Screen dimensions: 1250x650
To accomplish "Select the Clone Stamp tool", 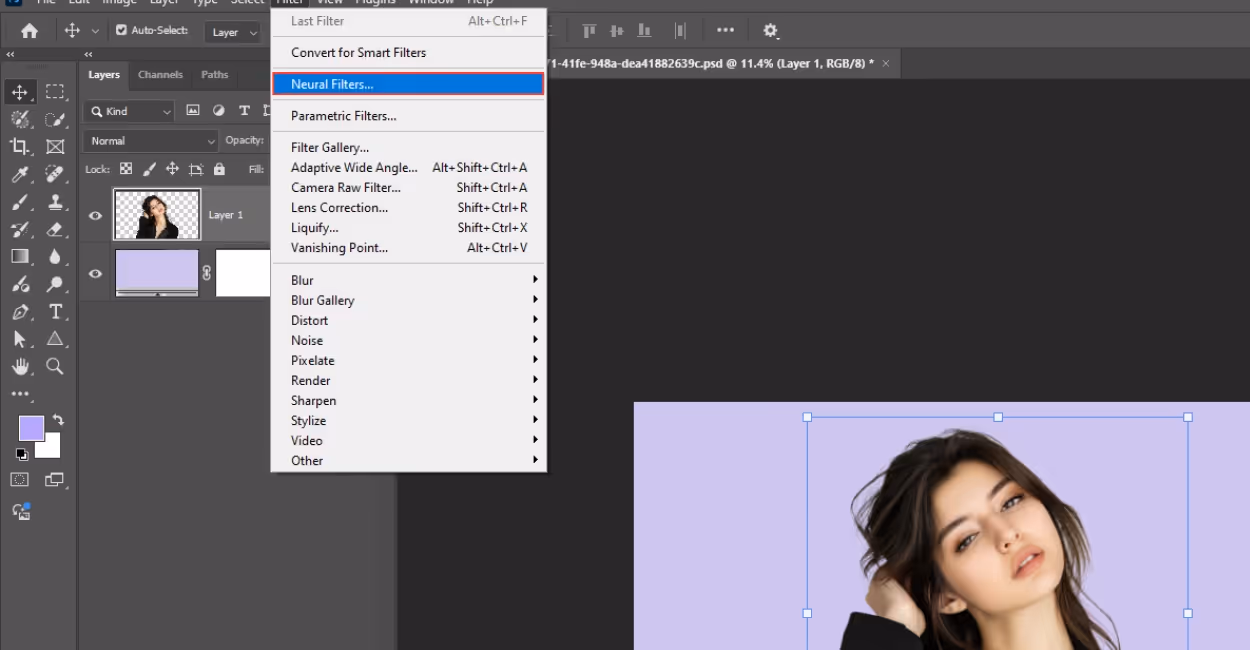I will (55, 202).
